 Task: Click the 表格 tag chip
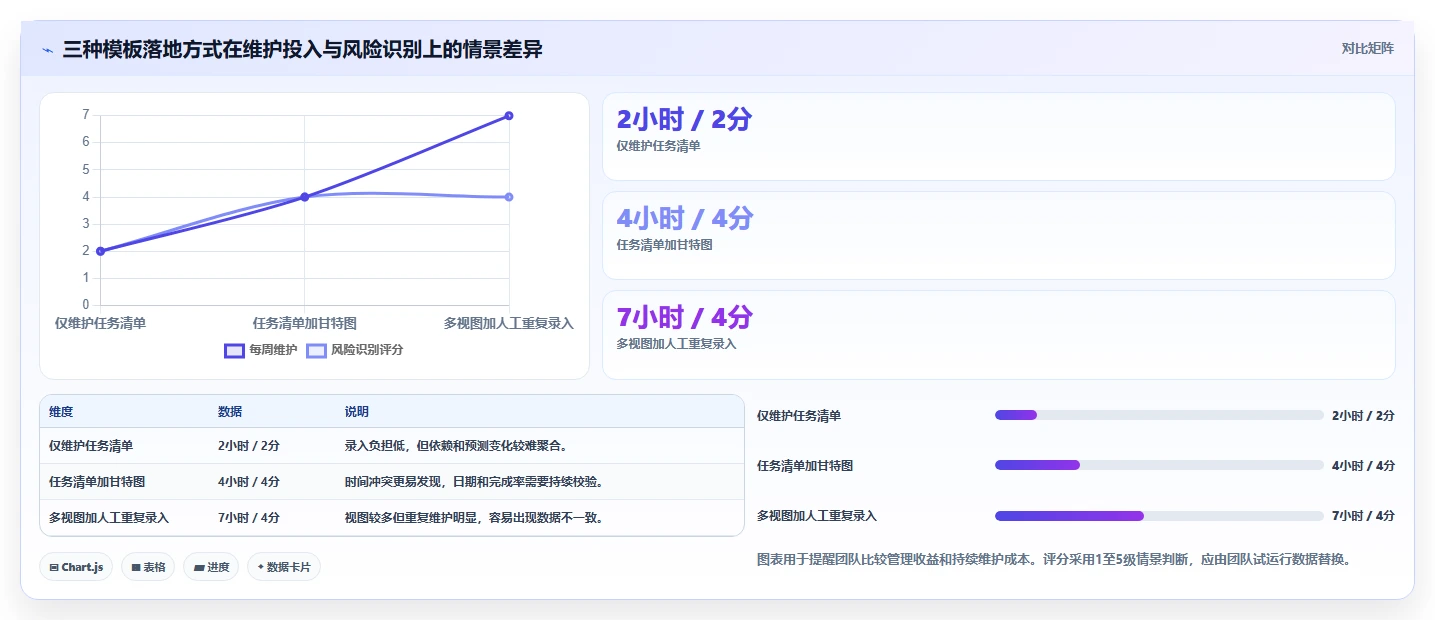(148, 567)
